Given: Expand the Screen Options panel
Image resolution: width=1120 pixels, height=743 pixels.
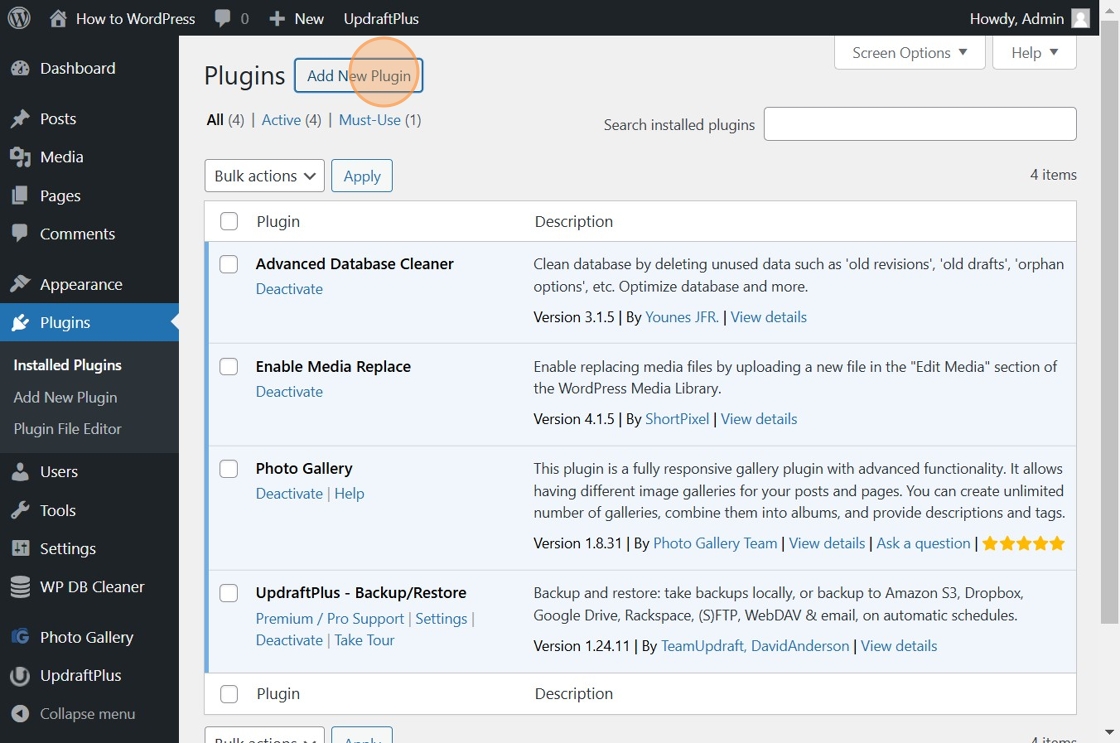Looking at the screenshot, I should click(909, 53).
